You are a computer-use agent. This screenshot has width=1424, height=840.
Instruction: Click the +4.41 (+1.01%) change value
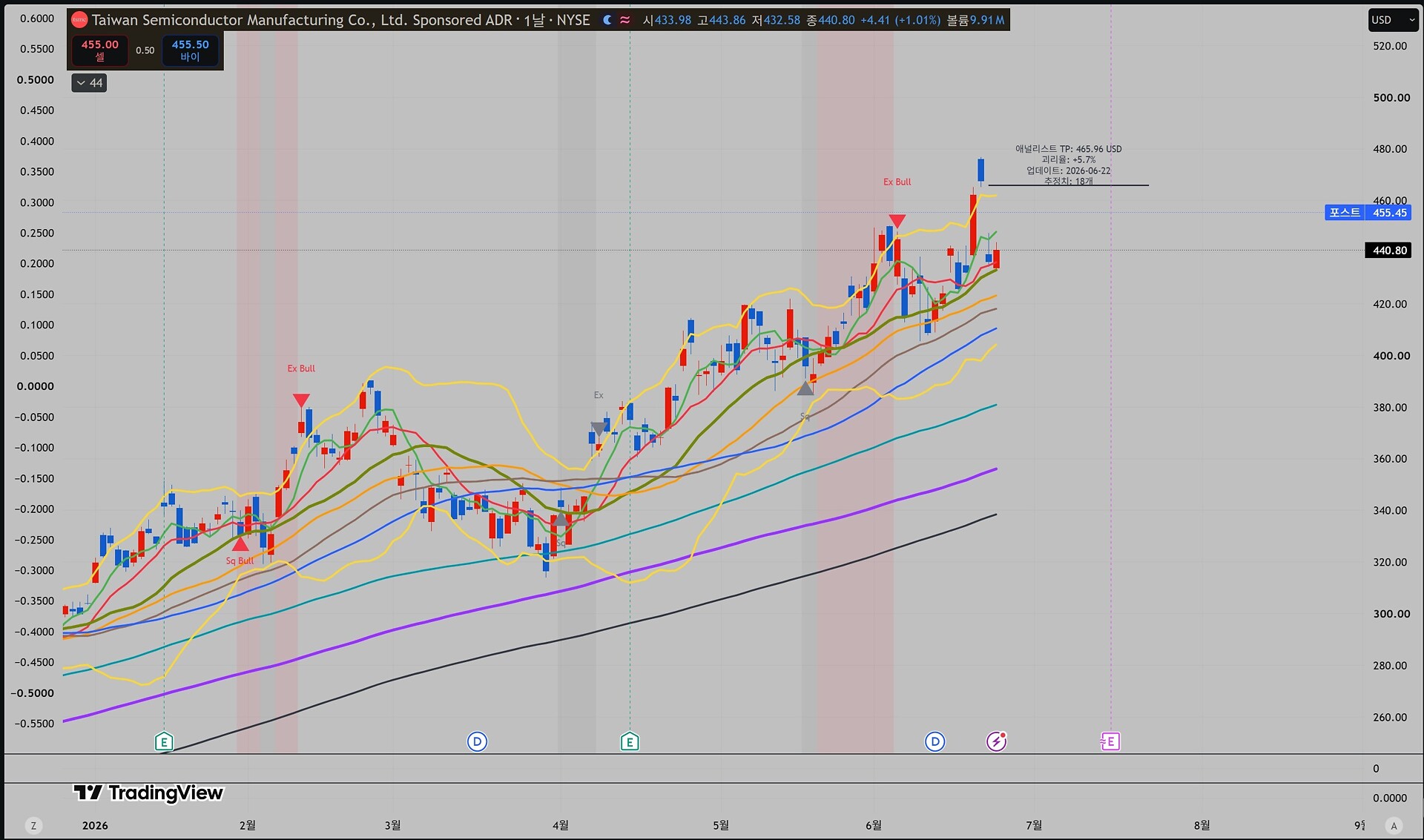click(900, 20)
